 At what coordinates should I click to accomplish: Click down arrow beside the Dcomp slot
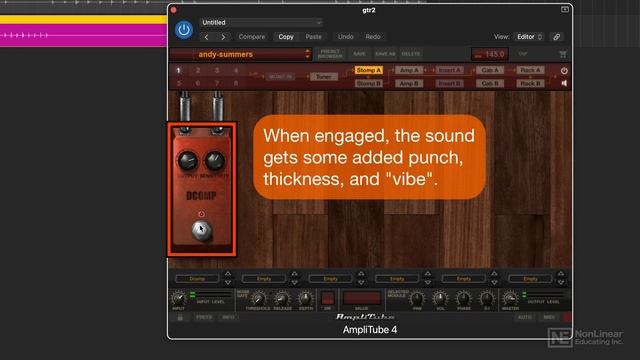pos(228,282)
